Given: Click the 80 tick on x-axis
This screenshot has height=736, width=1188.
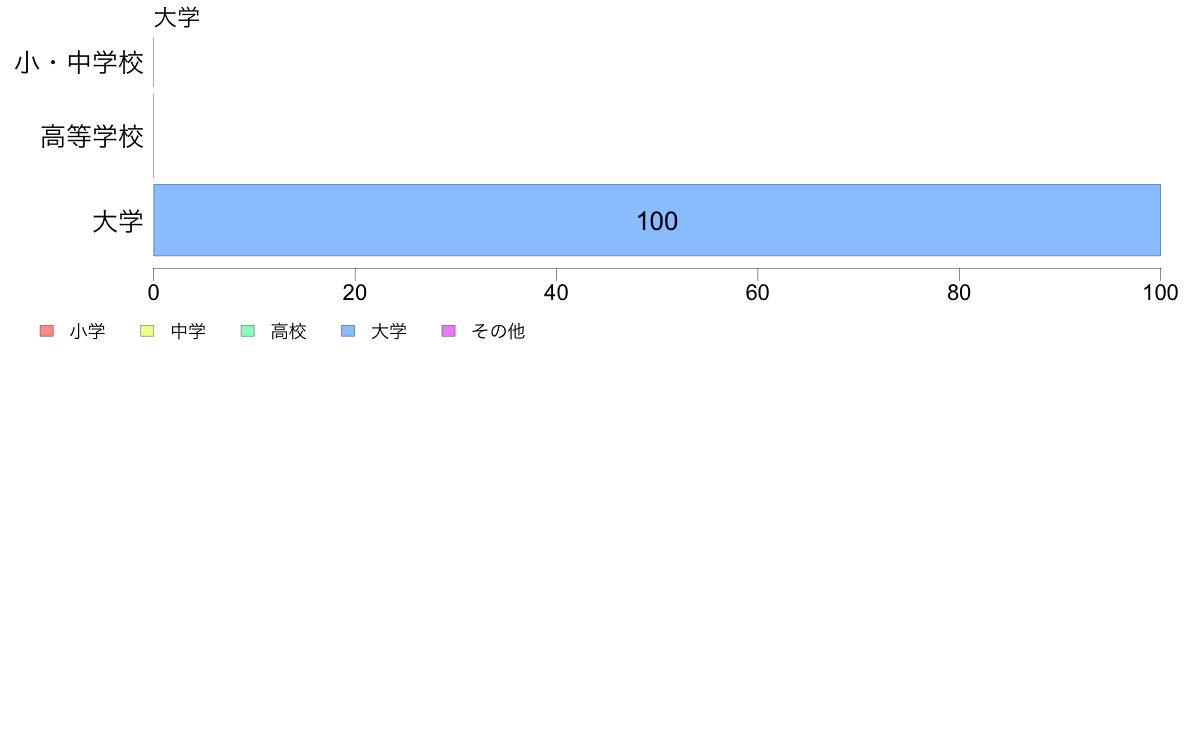Looking at the screenshot, I should click(x=959, y=293).
